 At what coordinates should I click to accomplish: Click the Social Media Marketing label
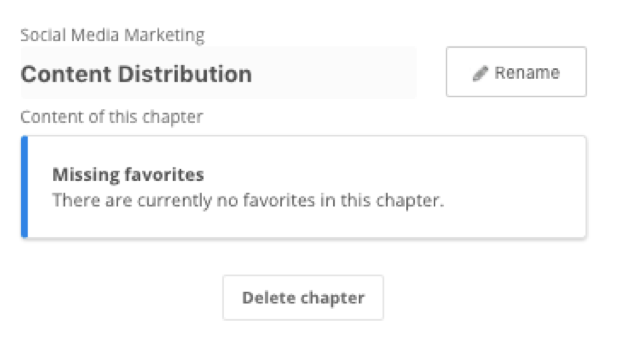[112, 35]
